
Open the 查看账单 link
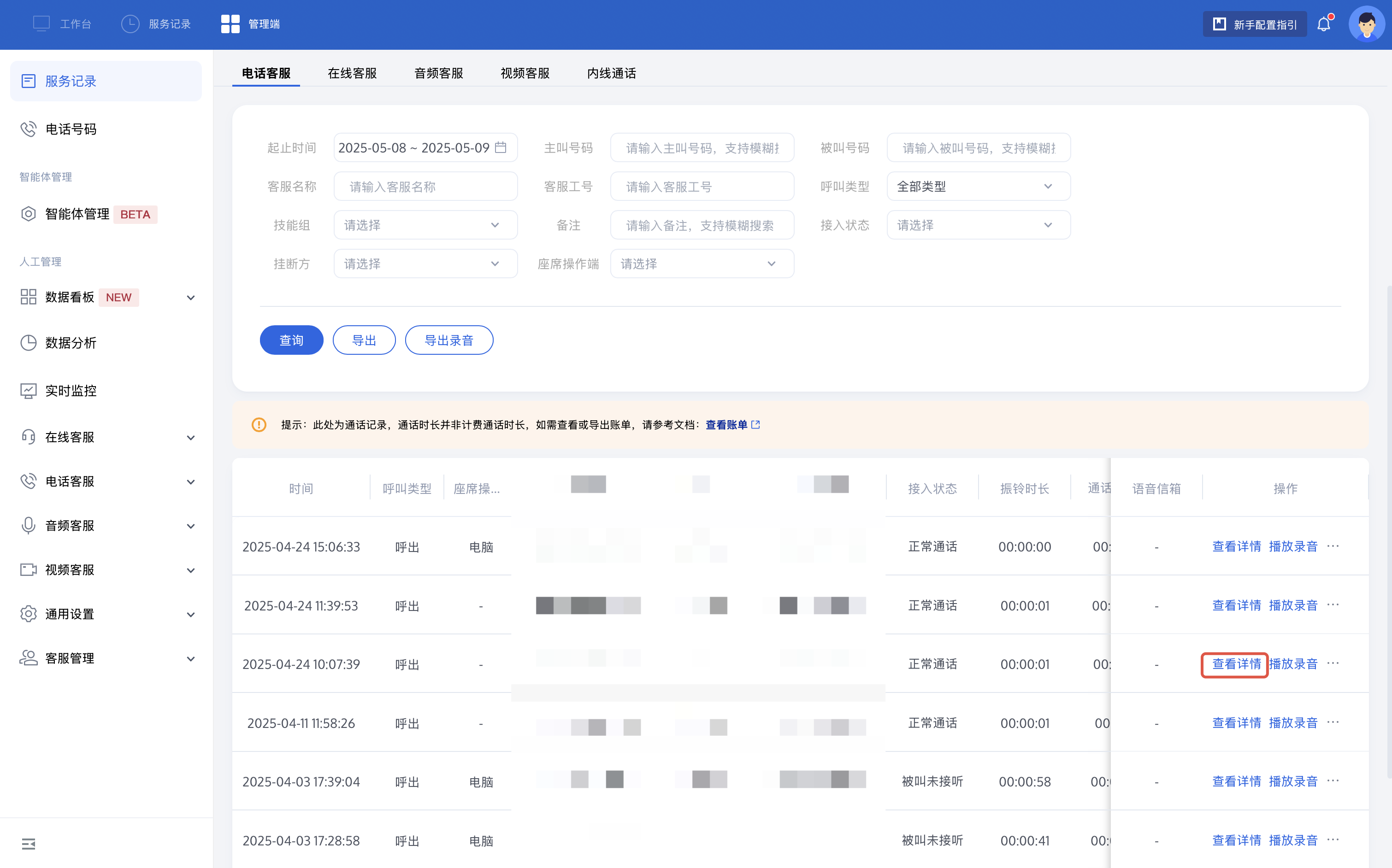(726, 425)
